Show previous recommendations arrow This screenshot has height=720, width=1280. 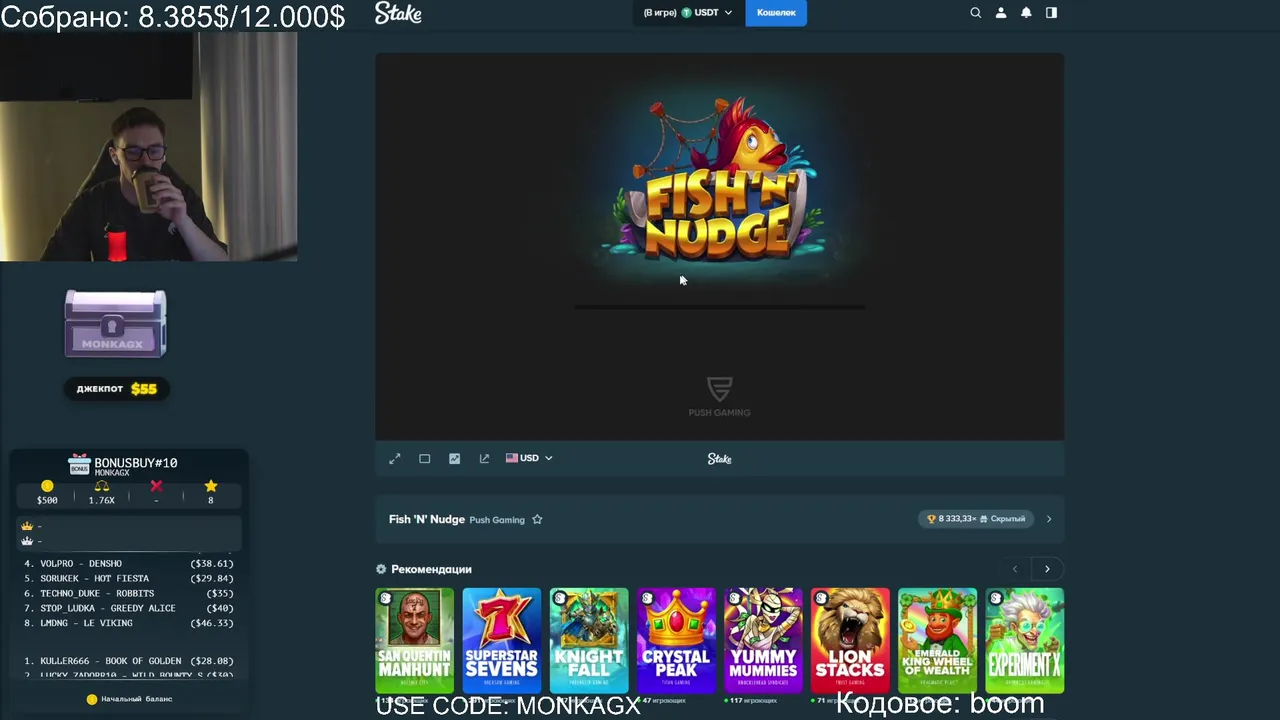click(1015, 569)
